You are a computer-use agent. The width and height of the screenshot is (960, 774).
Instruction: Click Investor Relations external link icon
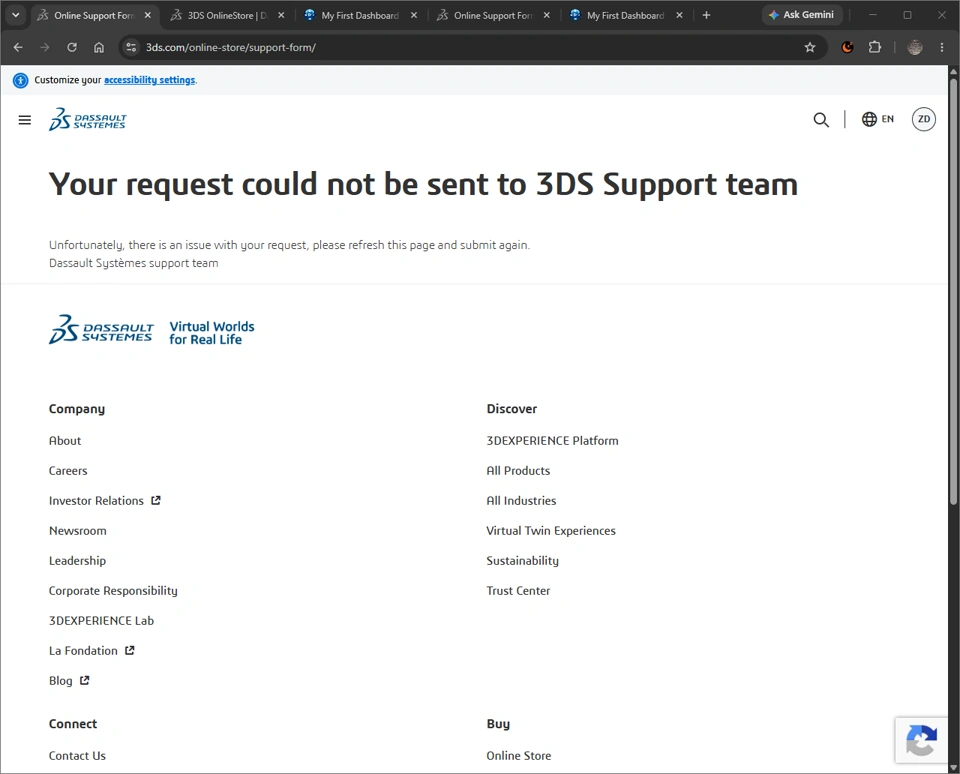[x=156, y=500]
